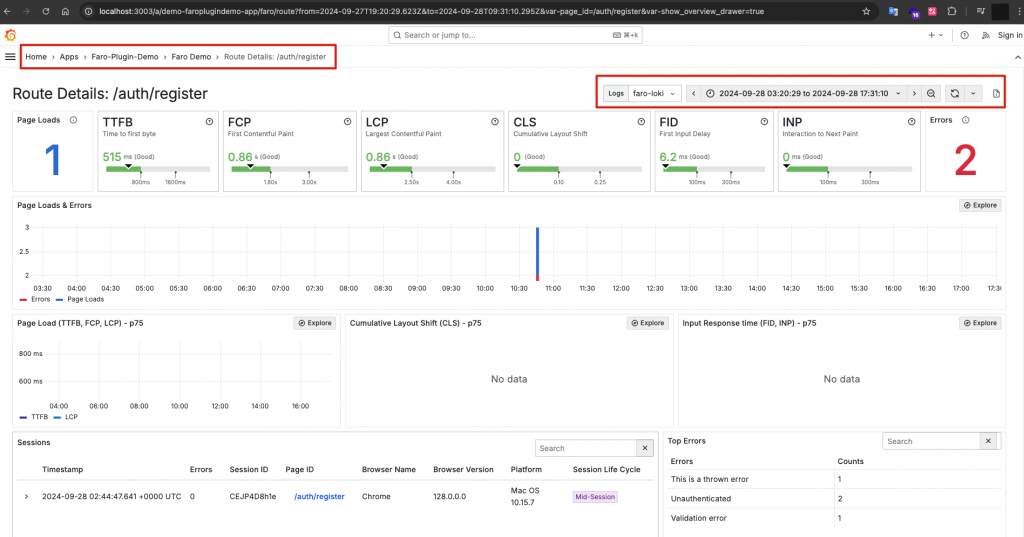Click info icon on Page Loads panel
This screenshot has height=537, width=1024.
(73, 120)
